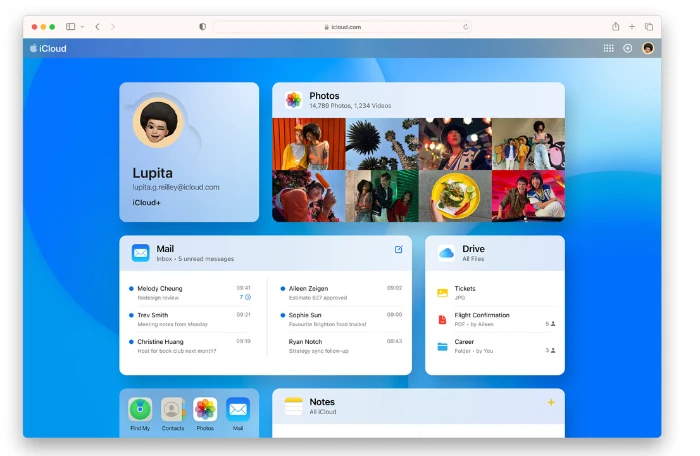Image resolution: width=700 pixels, height=456 pixels.
Task: Open the Flight Confirmation PDF file
Action: tap(496, 319)
